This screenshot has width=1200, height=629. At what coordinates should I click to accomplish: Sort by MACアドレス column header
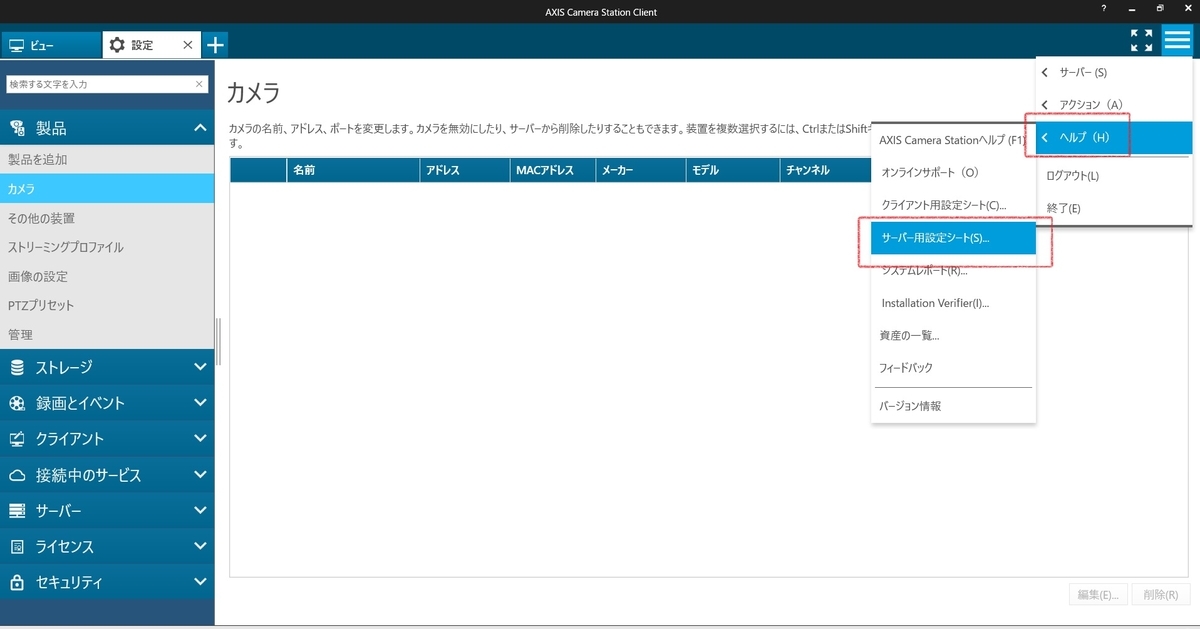point(553,170)
